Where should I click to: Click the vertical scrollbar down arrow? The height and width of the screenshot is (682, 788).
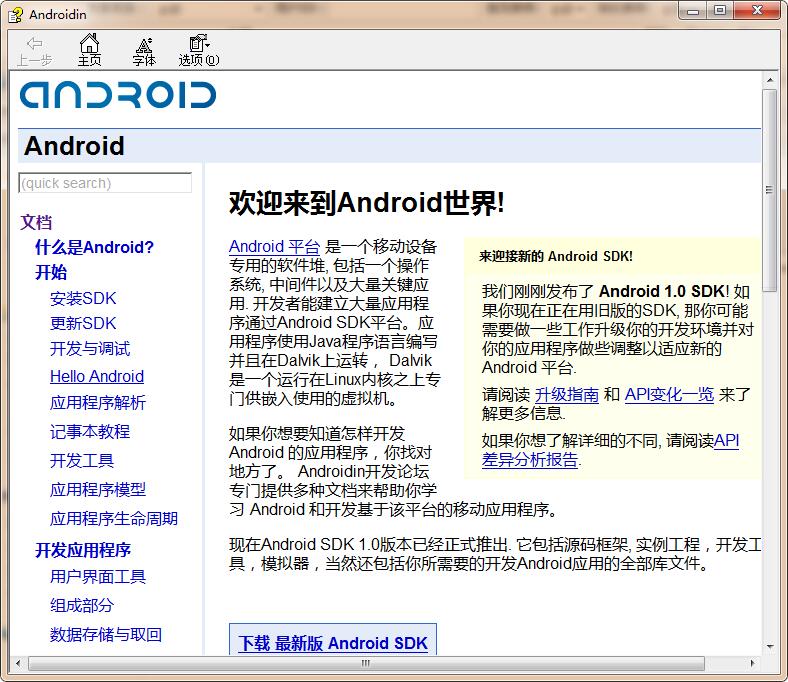769,647
